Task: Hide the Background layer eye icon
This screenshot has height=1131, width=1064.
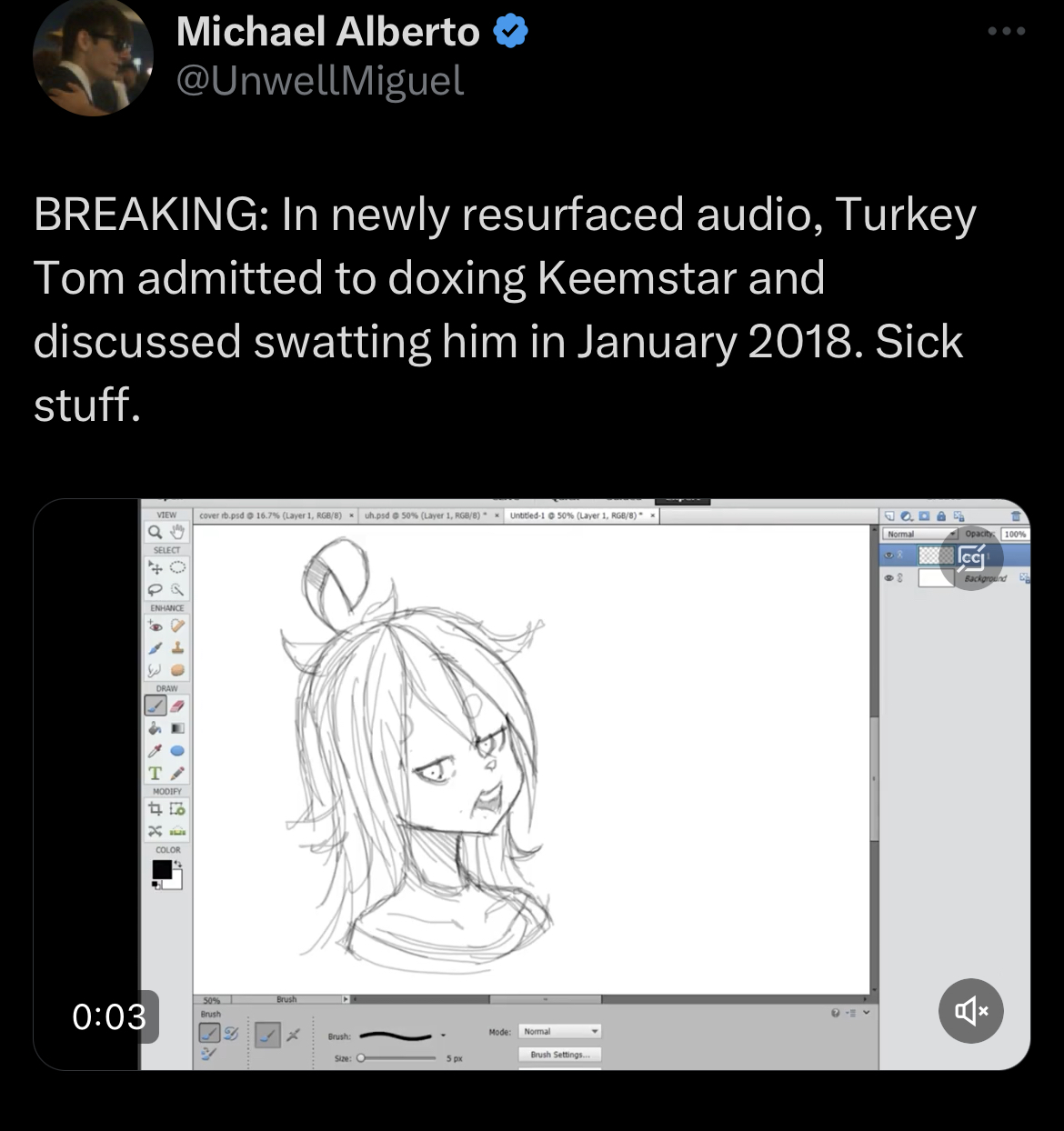Action: pos(888,577)
